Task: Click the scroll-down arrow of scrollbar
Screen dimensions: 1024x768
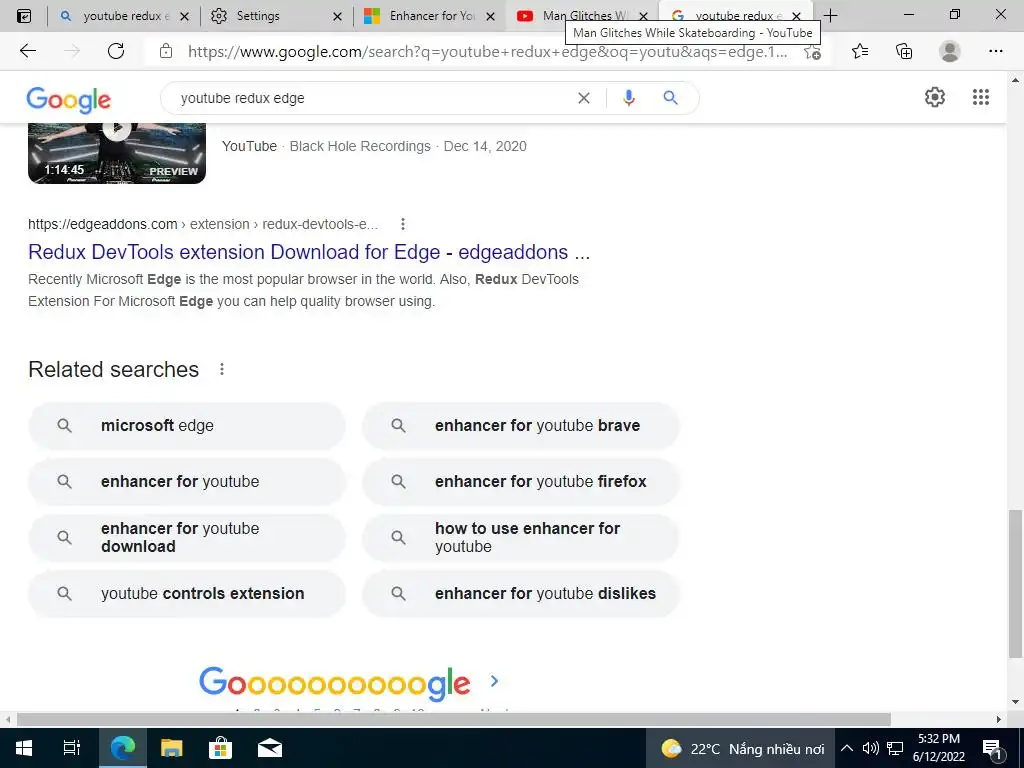Action: tap(1015, 703)
